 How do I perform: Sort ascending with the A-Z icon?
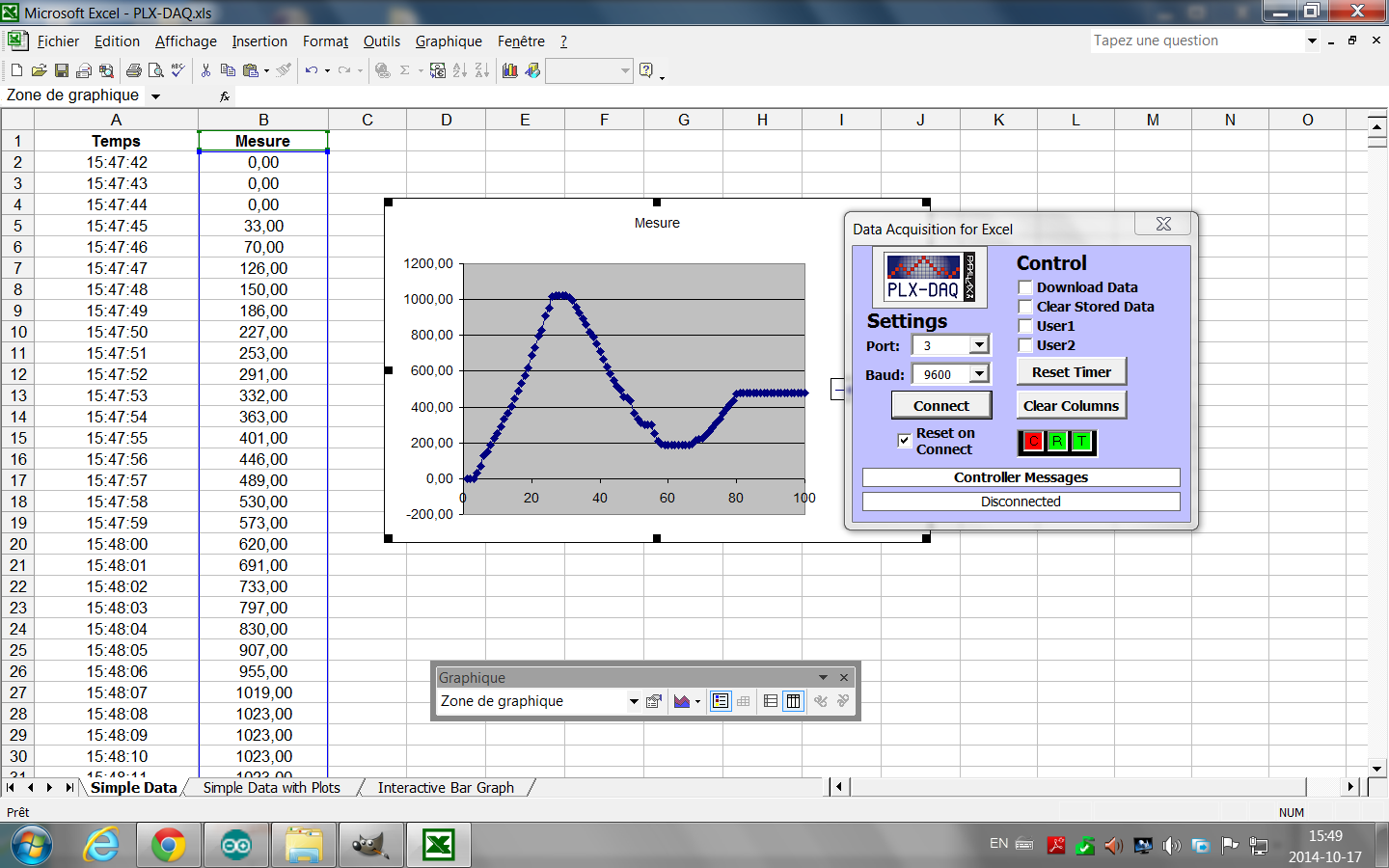(459, 70)
